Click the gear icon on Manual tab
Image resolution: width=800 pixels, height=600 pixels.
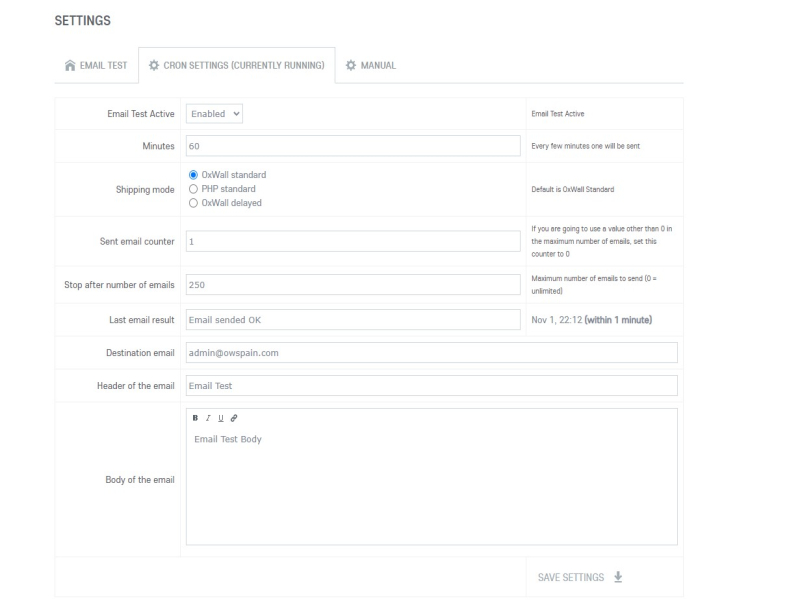[350, 65]
